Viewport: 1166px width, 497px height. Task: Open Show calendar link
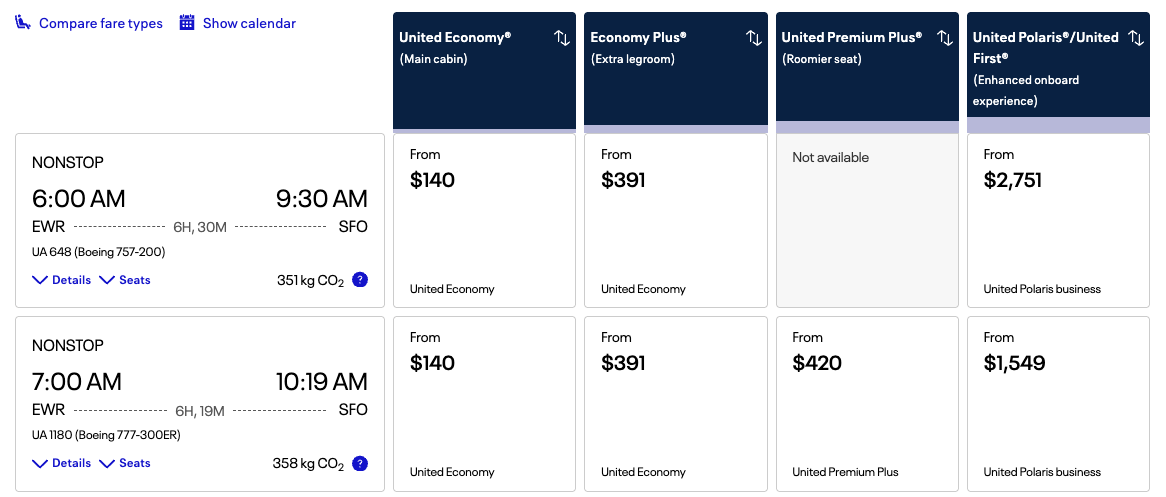pos(249,23)
